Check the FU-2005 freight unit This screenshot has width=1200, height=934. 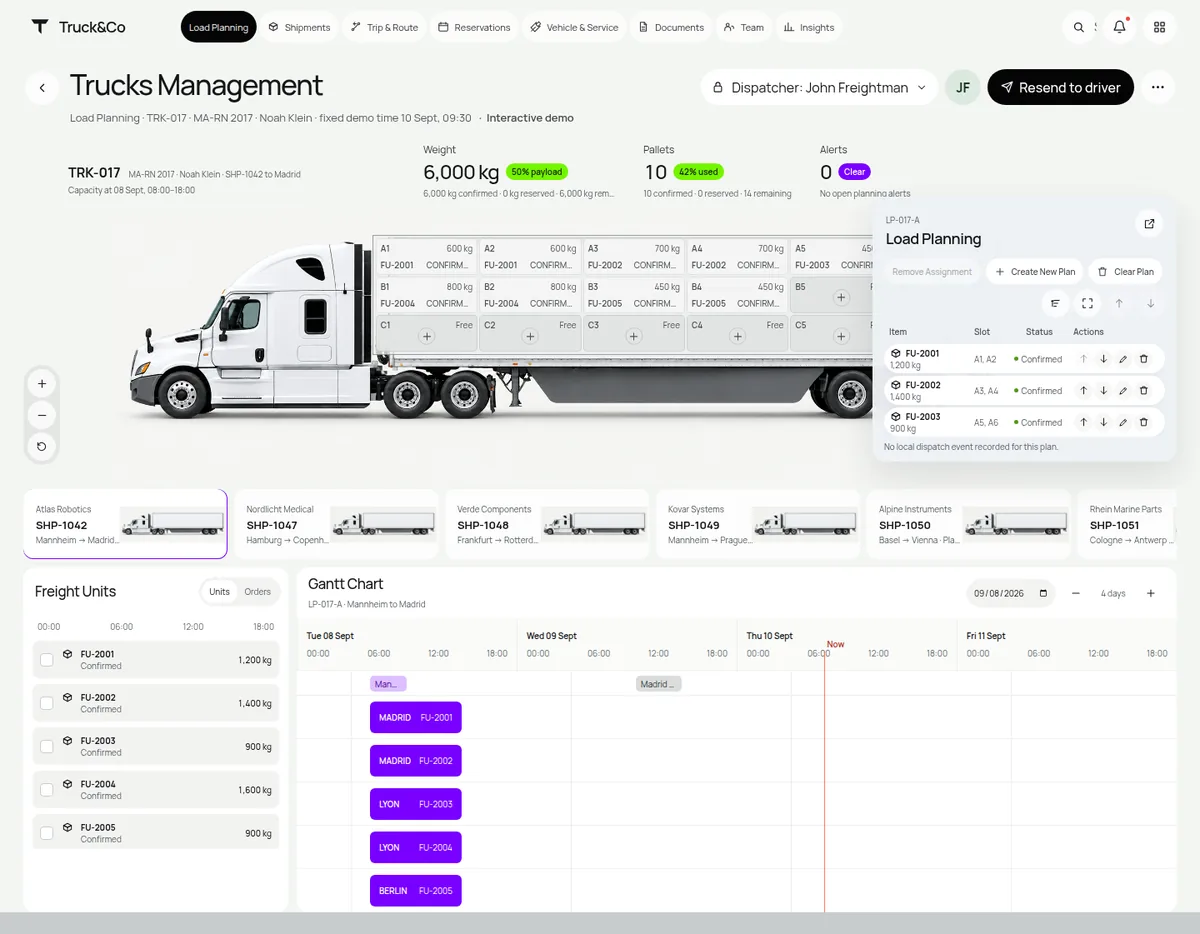(46, 833)
